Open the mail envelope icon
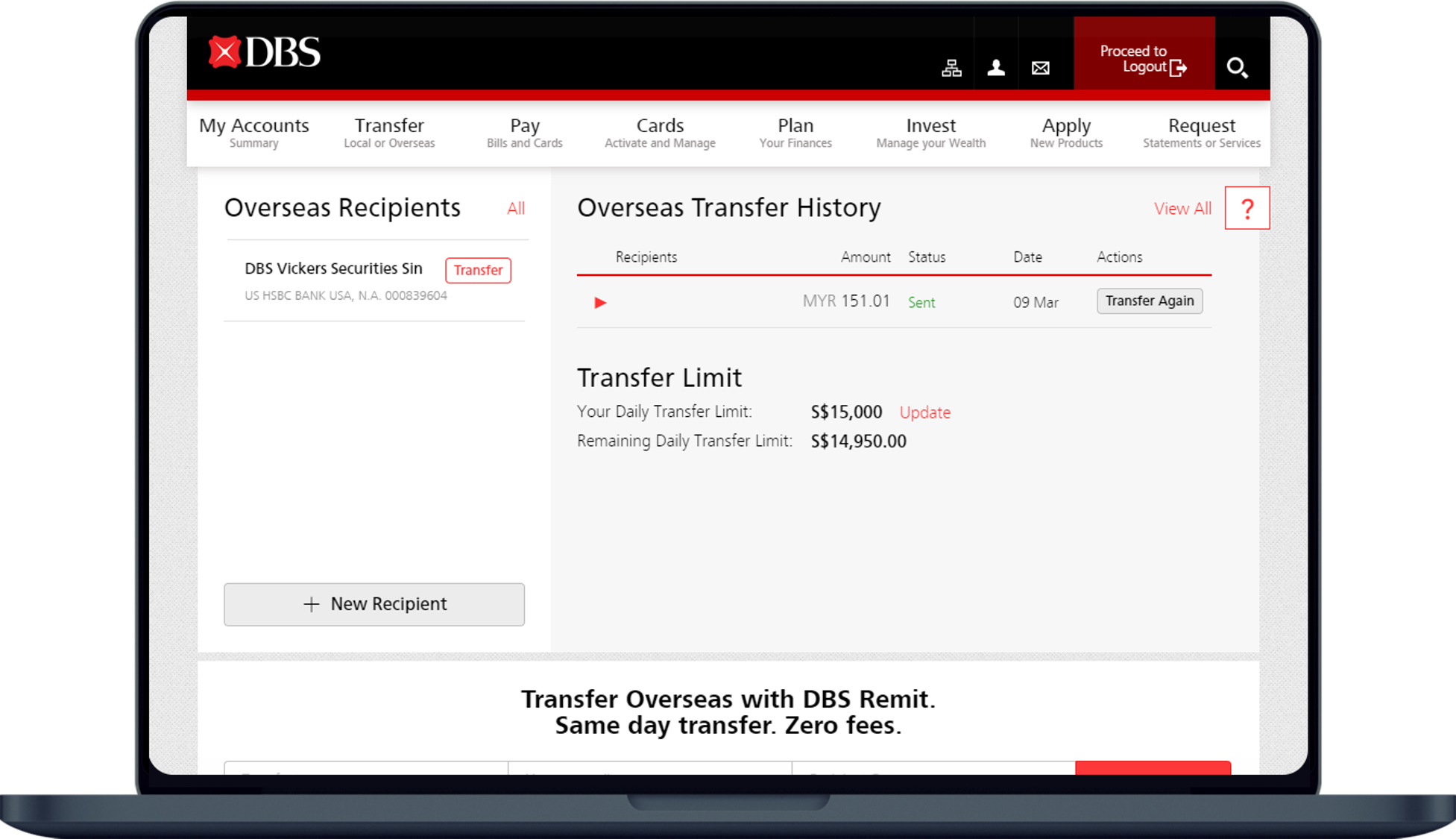1456x839 pixels. click(x=1041, y=68)
